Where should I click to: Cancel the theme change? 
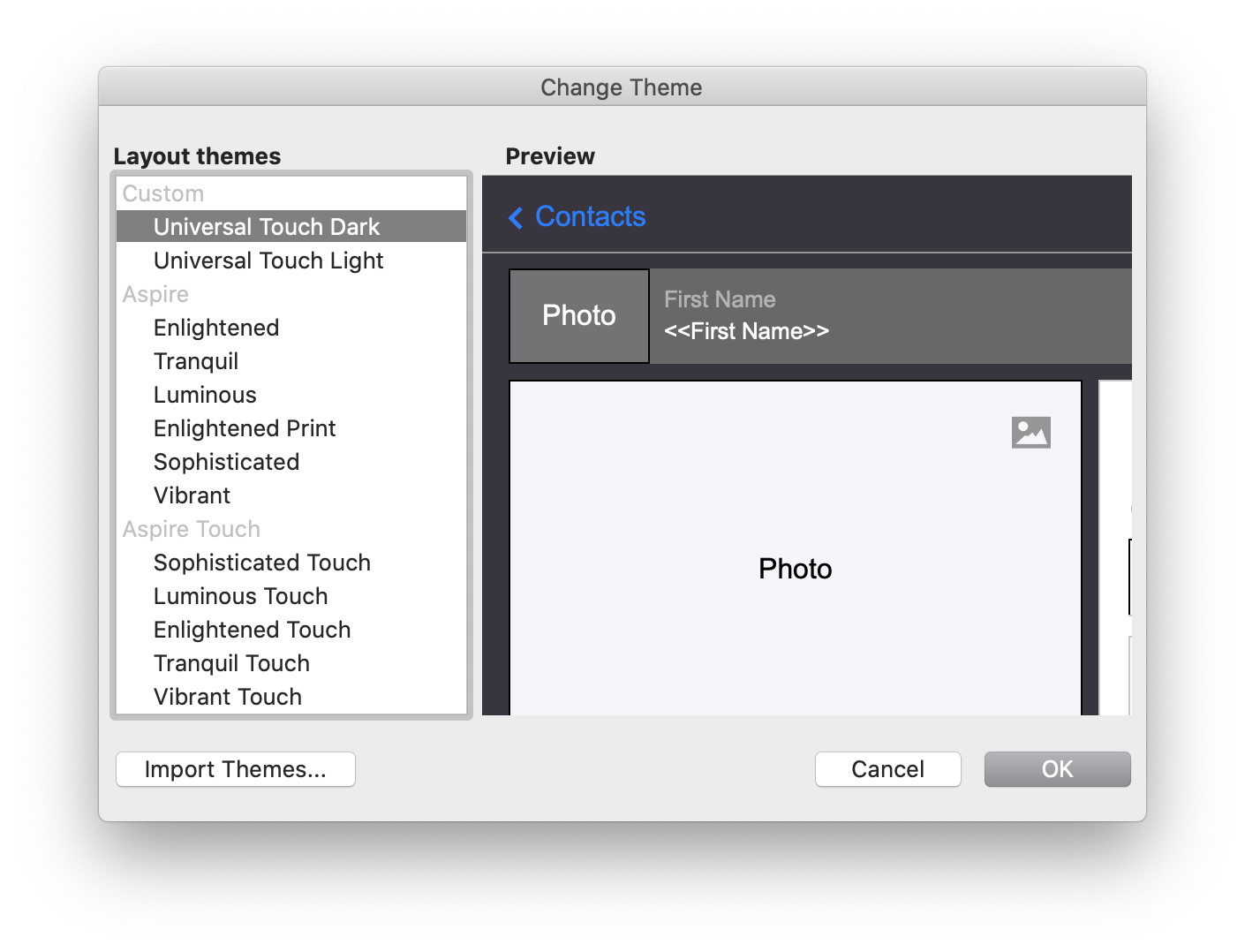point(887,769)
